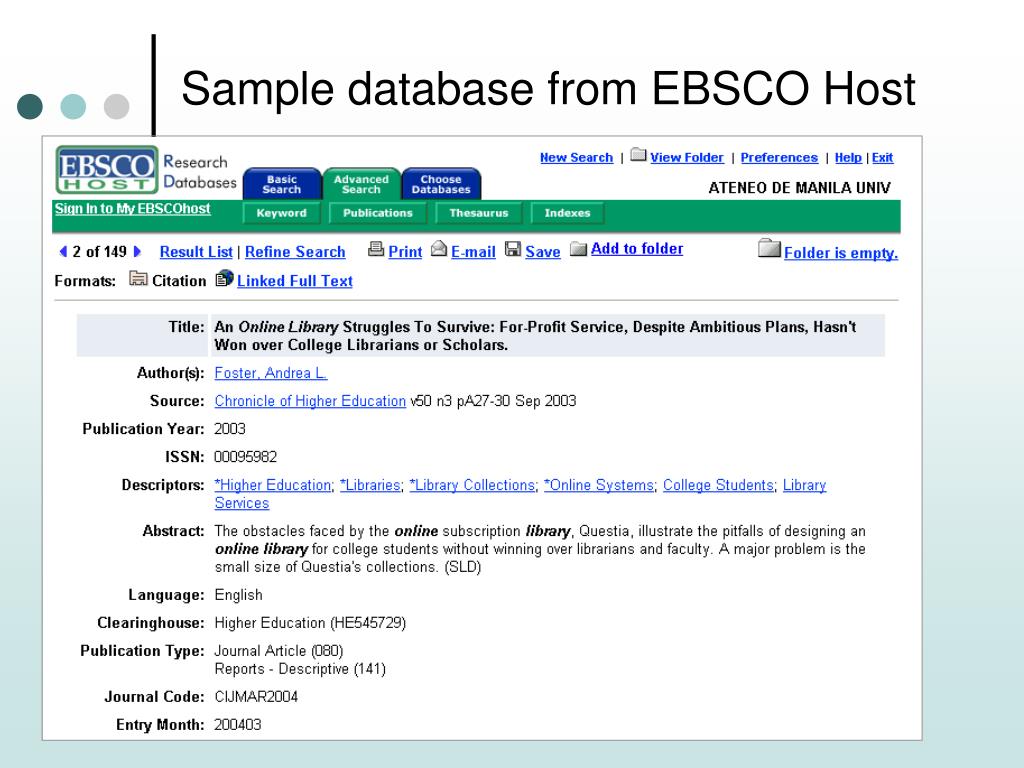Click the floppy disk Save icon
This screenshot has width=1024, height=768.
click(513, 249)
